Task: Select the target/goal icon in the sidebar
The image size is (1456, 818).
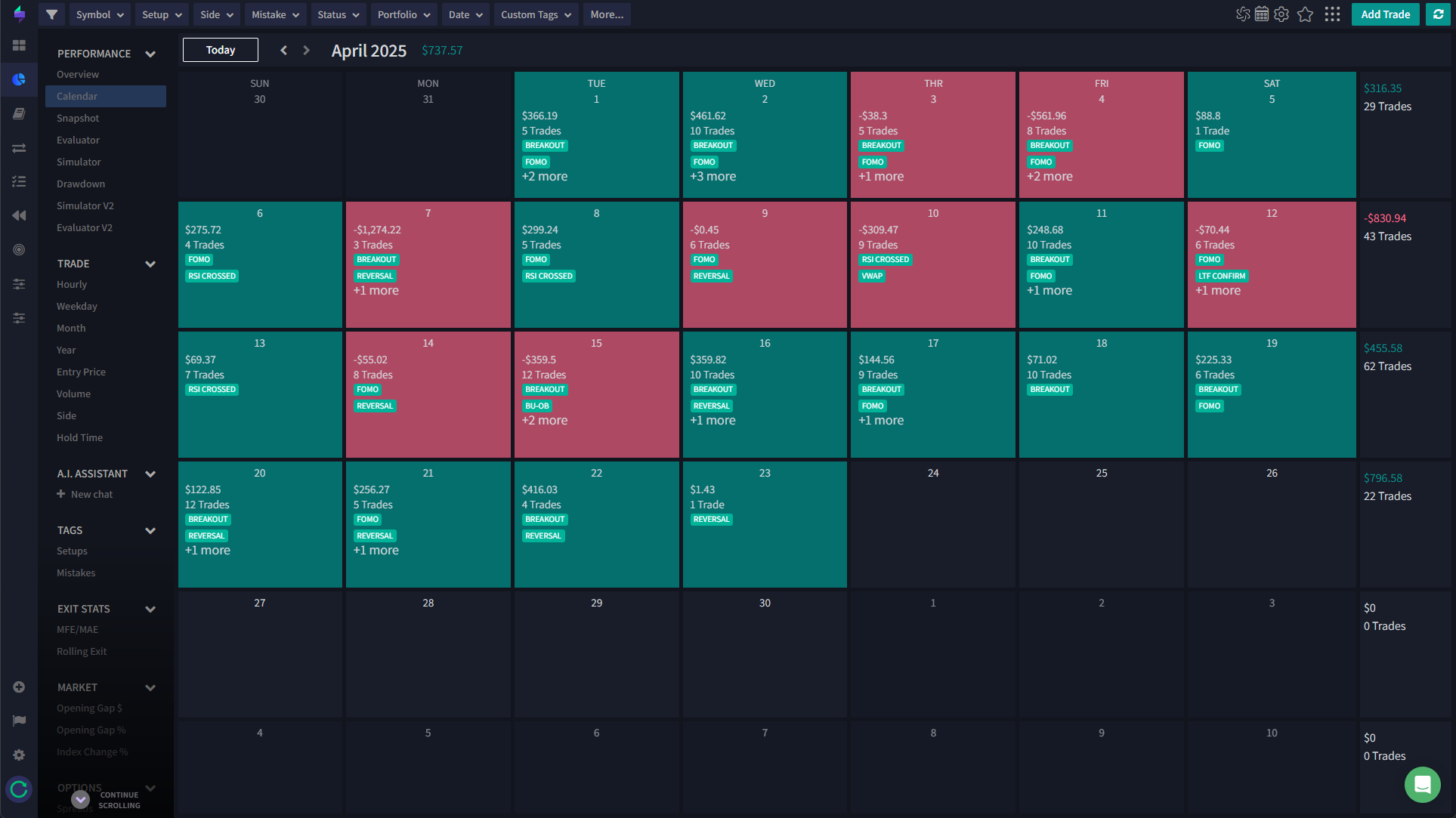Action: pos(19,249)
